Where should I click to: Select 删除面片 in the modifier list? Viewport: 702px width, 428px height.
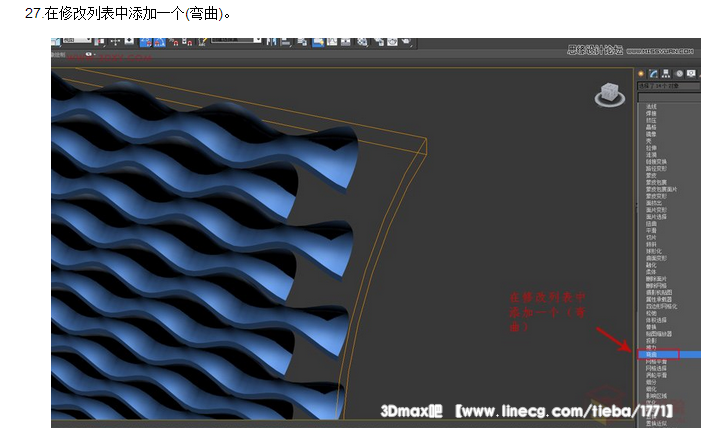click(656, 279)
